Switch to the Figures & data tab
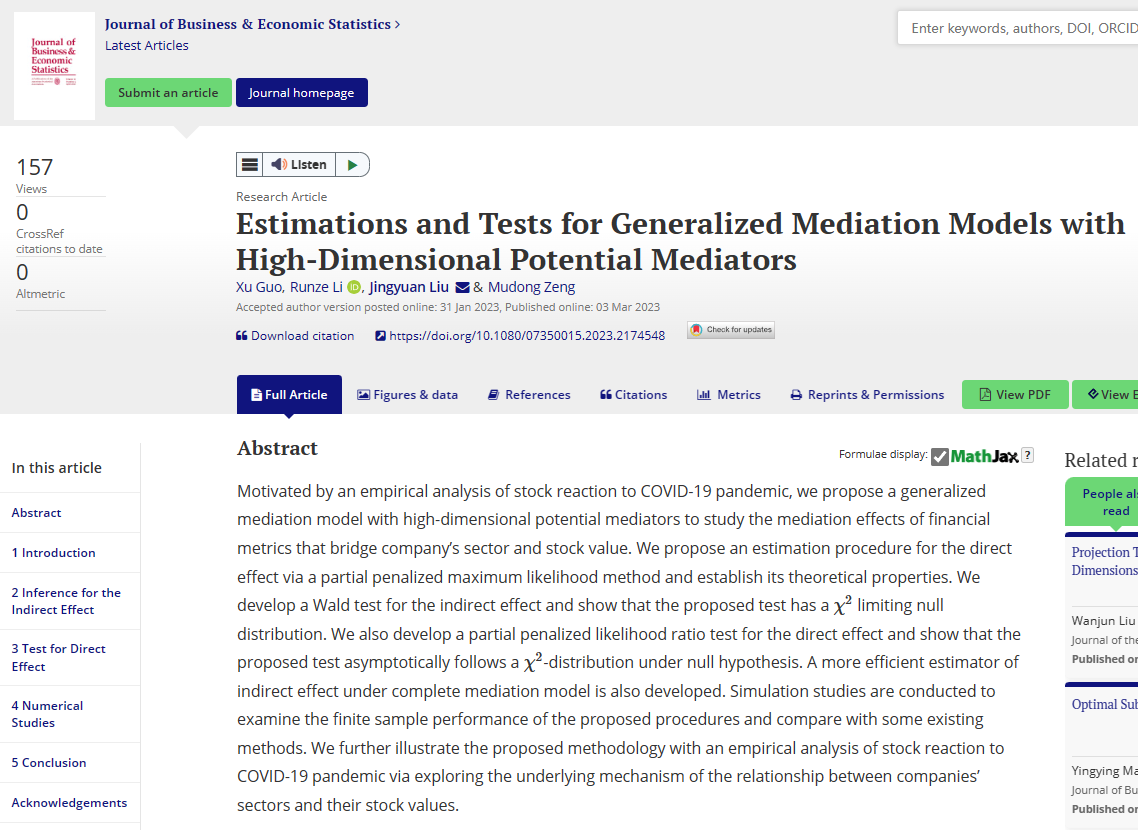This screenshot has height=830, width=1138. coord(407,395)
